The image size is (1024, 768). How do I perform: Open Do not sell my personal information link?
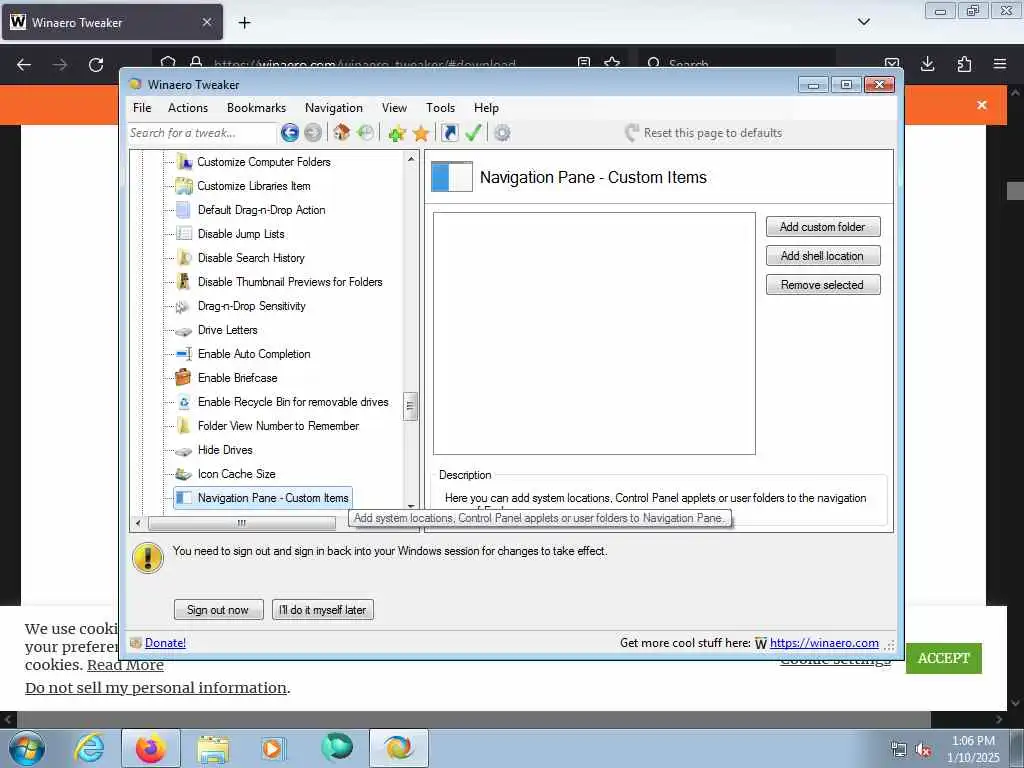coord(156,688)
